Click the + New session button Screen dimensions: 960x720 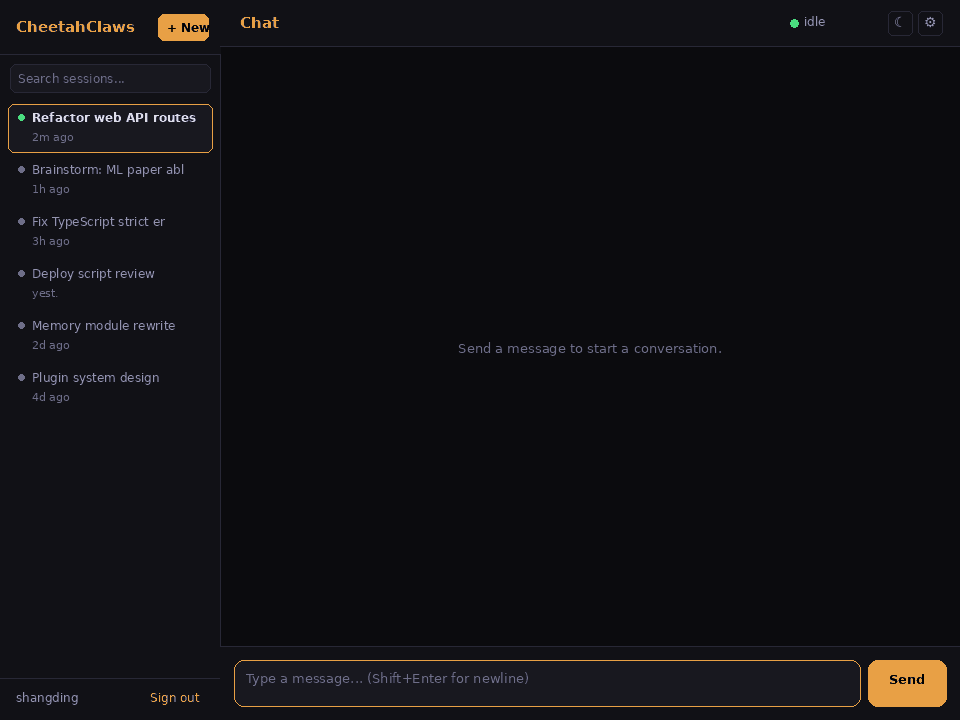pos(184,28)
